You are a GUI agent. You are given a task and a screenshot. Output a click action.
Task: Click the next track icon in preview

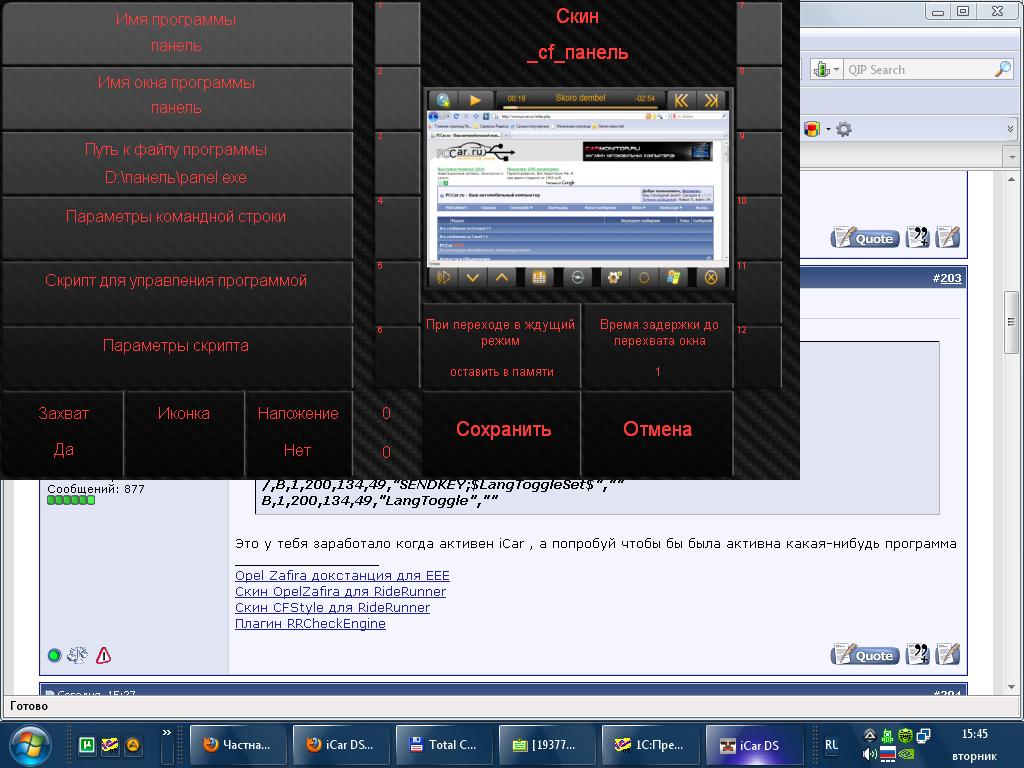tap(711, 100)
